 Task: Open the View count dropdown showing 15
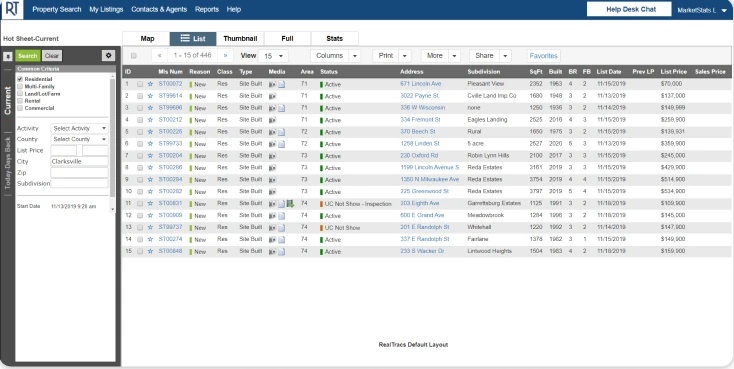(x=273, y=56)
